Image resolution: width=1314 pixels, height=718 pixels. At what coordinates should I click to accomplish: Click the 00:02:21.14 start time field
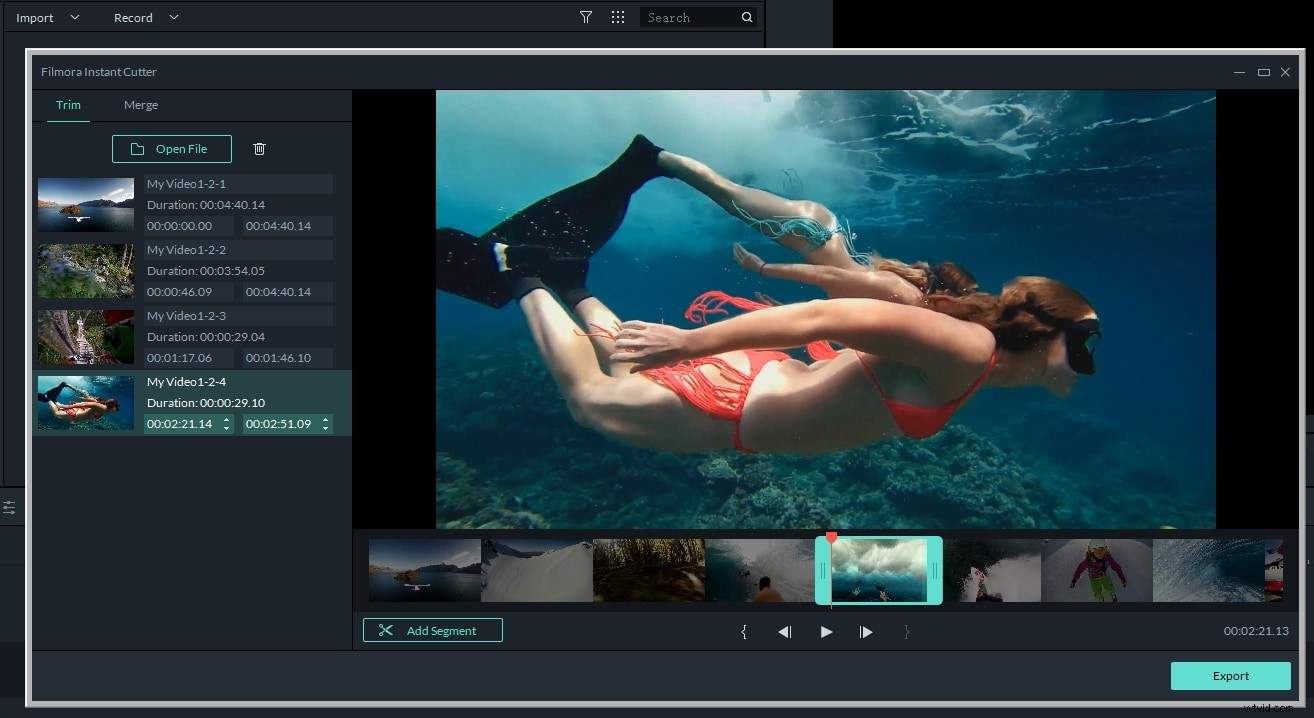[x=182, y=423]
